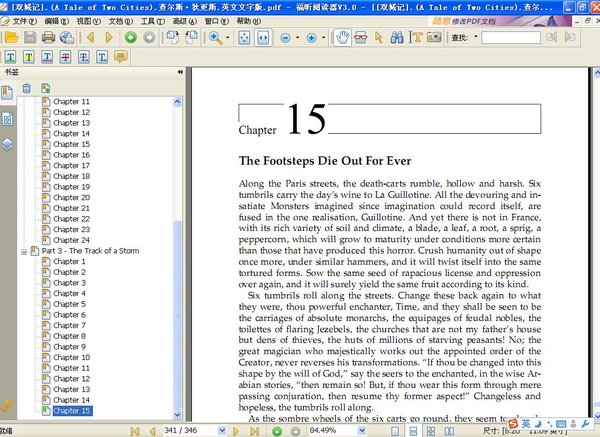600x437 pixels.
Task: Open the 查找 search options dropdown
Action: coord(476,37)
